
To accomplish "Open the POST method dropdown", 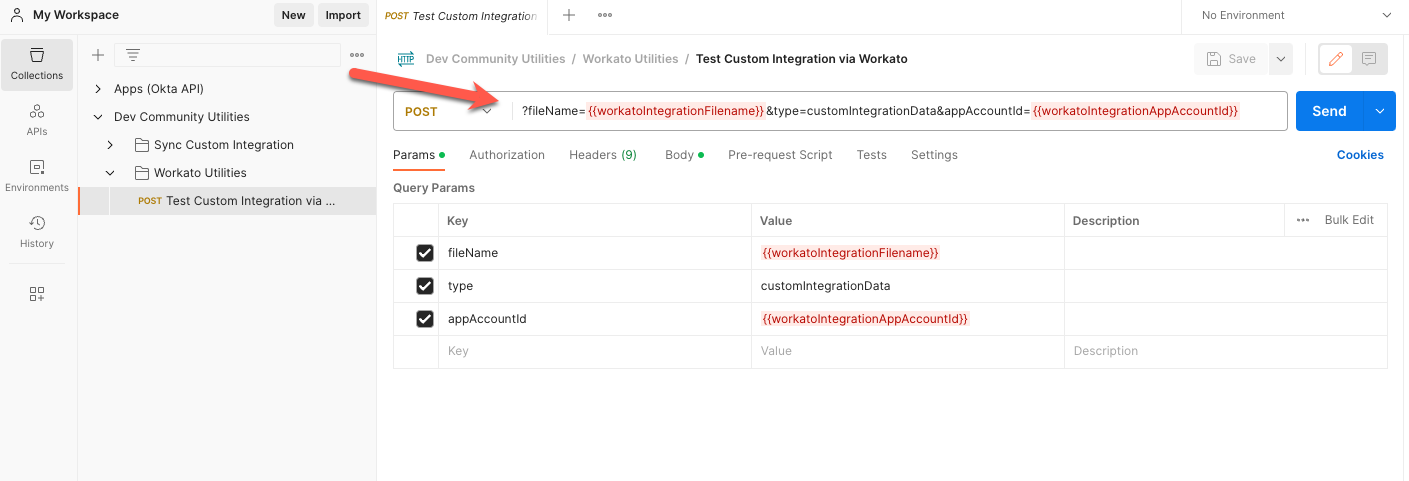I will pyautogui.click(x=450, y=111).
